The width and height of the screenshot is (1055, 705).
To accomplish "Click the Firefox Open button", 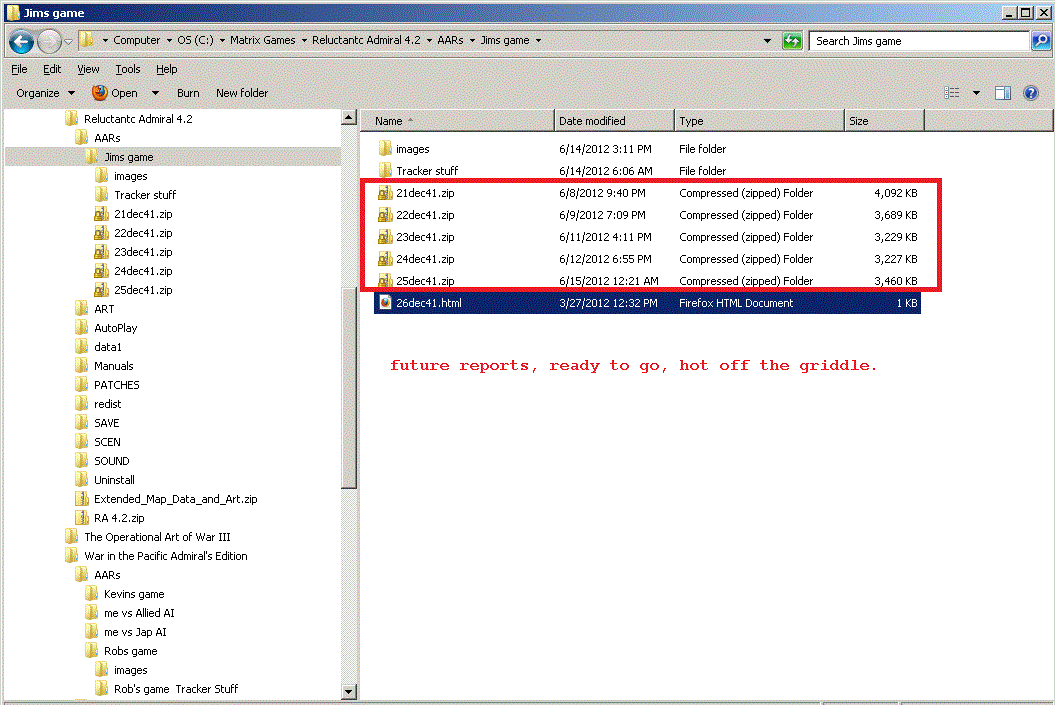I will point(115,93).
